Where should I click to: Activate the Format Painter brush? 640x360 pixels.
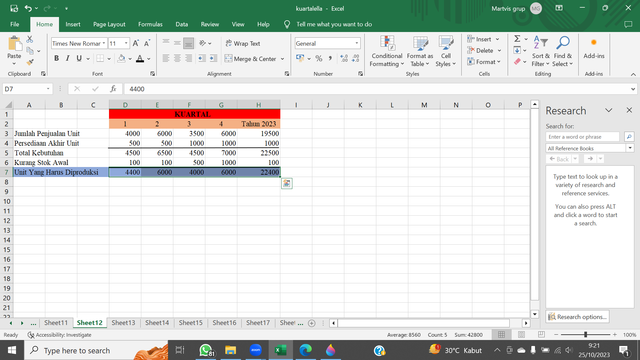point(30,62)
